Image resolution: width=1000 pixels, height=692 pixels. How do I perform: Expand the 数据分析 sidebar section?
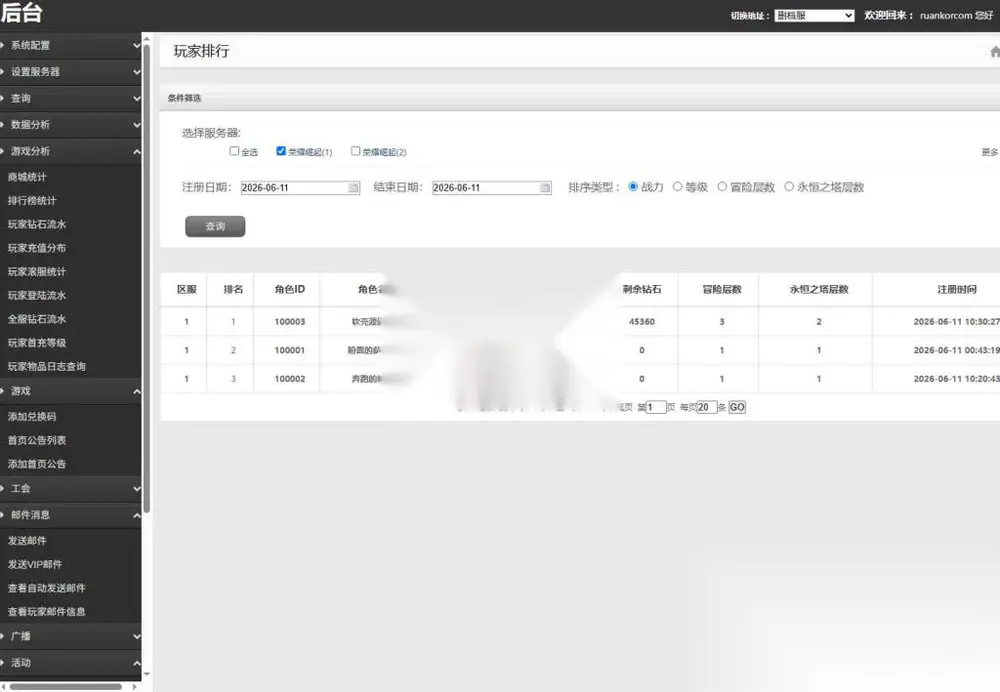(70, 124)
